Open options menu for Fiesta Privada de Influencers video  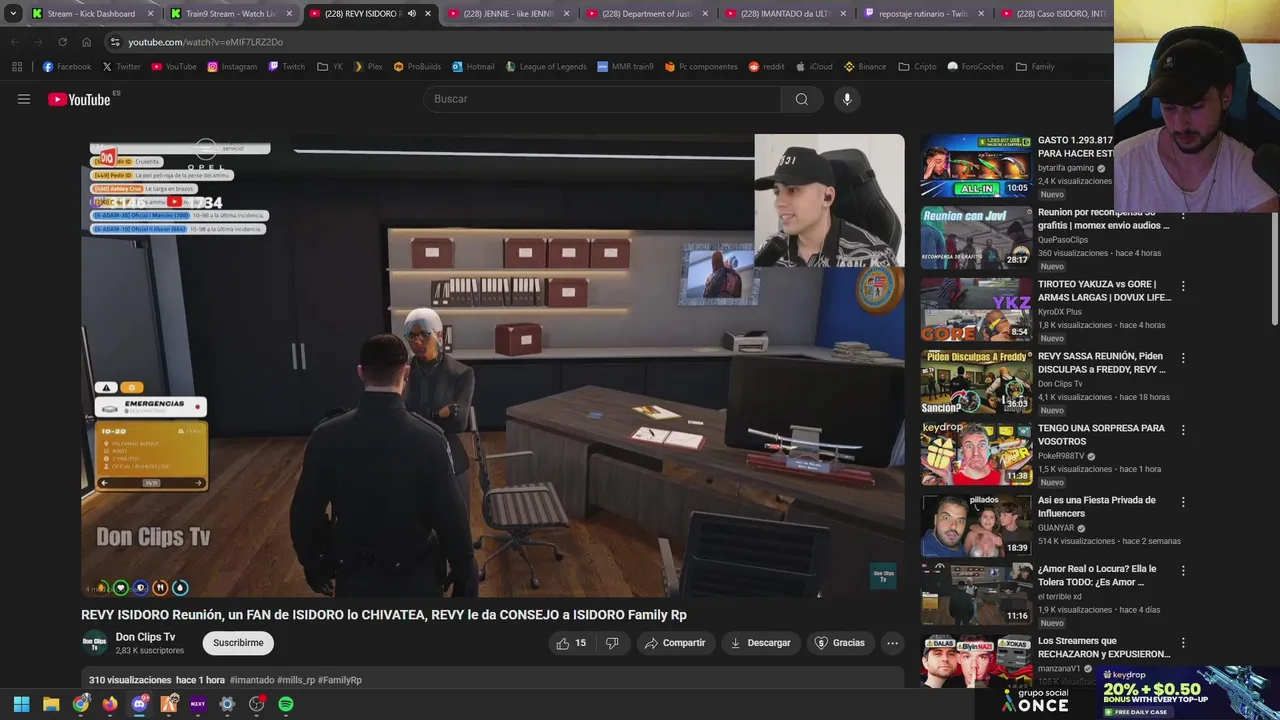[x=1183, y=502]
